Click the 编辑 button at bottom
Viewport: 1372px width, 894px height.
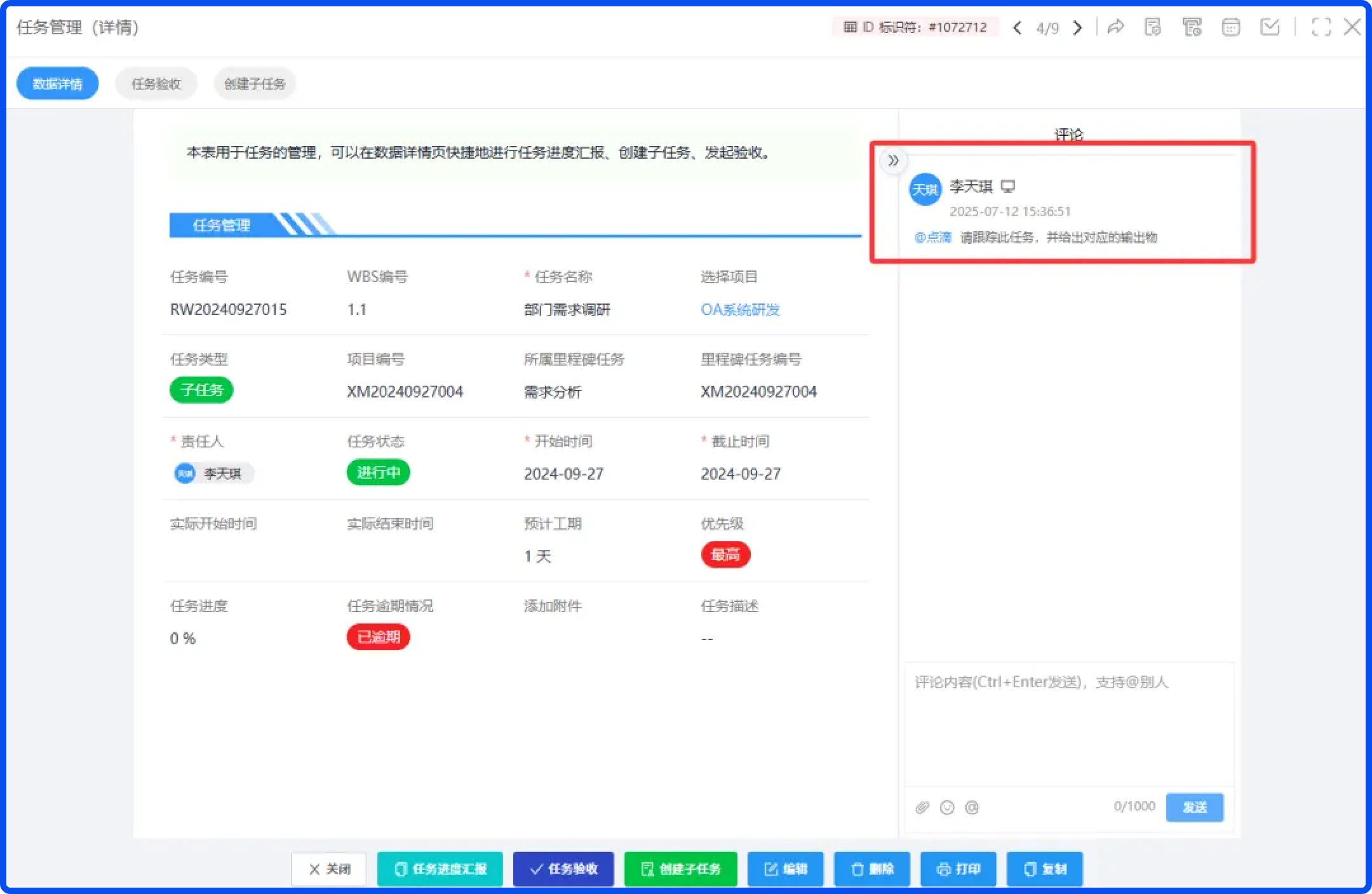pos(785,869)
